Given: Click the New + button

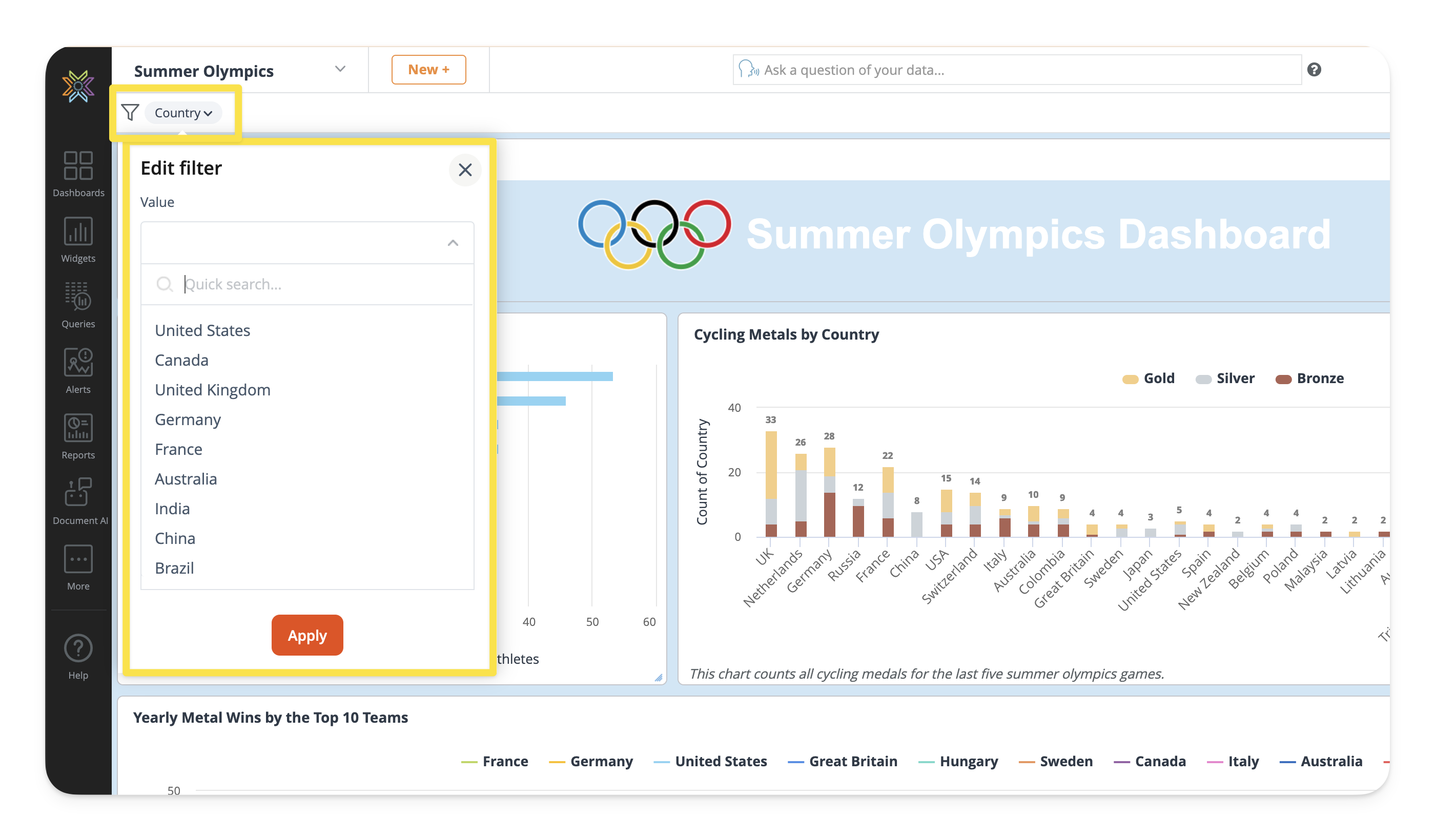Looking at the screenshot, I should pyautogui.click(x=428, y=70).
